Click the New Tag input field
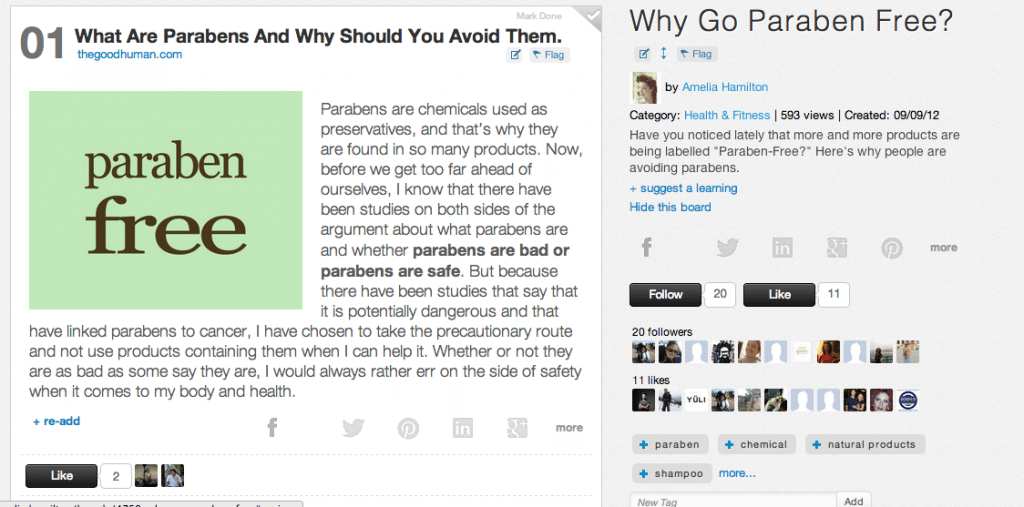This screenshot has width=1024, height=507. click(x=733, y=501)
